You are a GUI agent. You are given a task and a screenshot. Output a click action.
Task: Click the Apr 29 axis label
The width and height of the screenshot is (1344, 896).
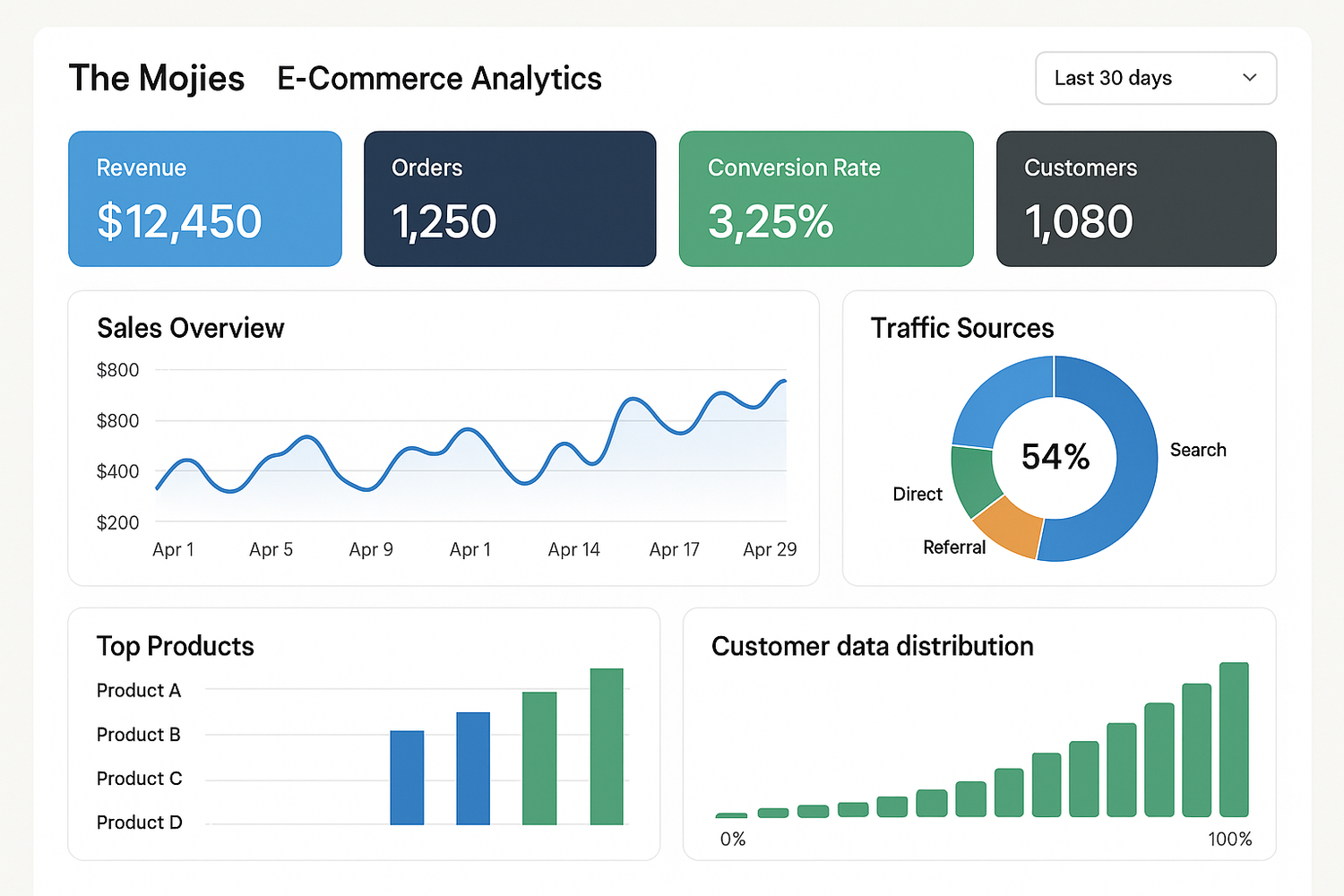click(769, 549)
